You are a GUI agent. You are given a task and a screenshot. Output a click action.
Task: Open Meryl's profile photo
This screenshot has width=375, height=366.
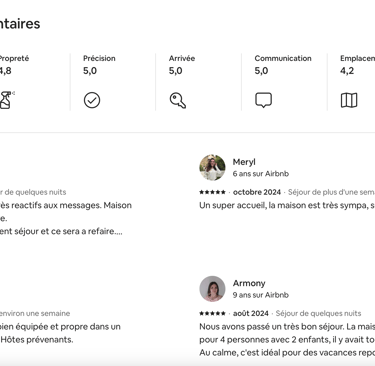point(212,167)
